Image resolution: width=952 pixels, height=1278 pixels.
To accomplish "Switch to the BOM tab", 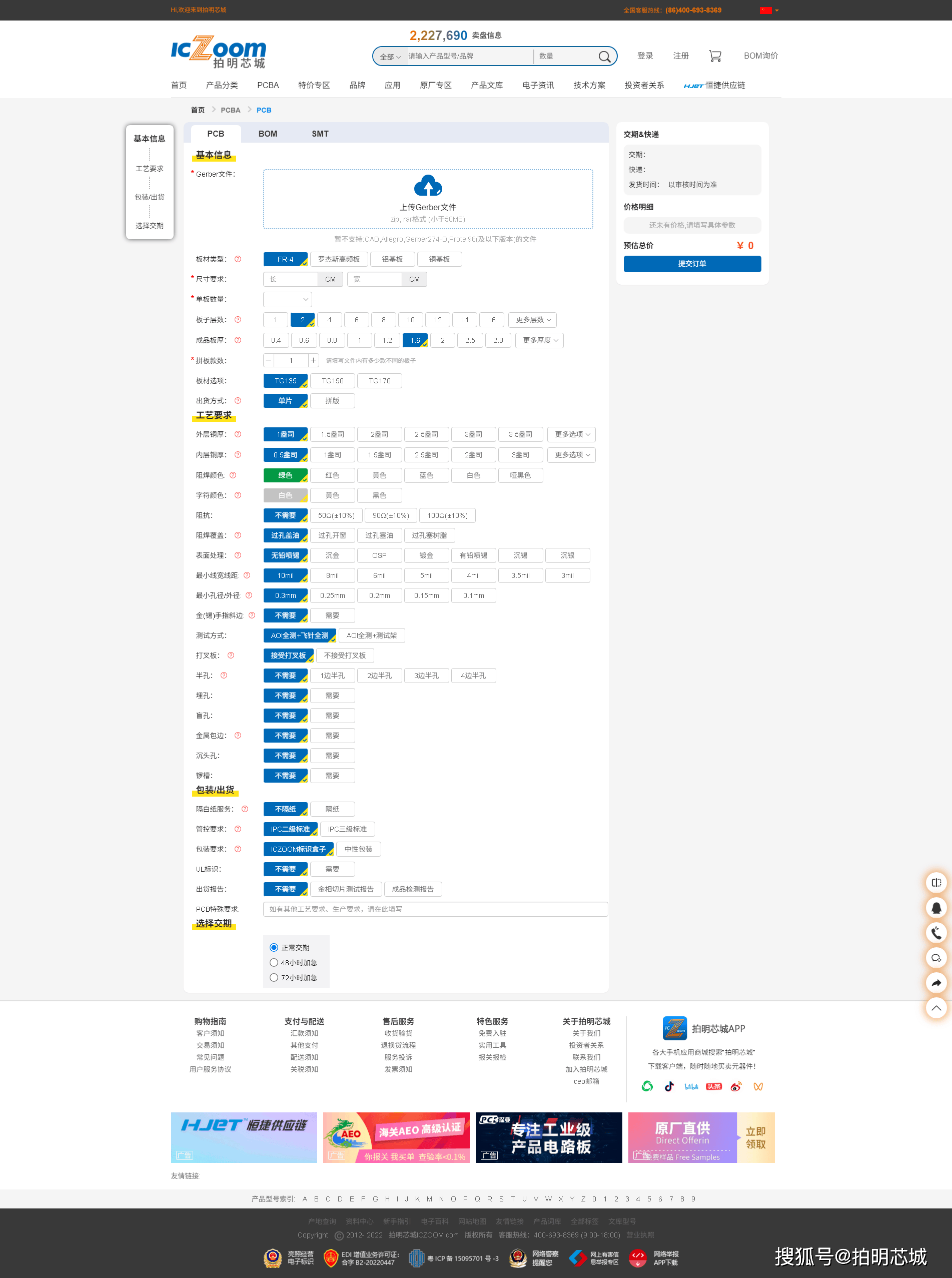I will (267, 134).
